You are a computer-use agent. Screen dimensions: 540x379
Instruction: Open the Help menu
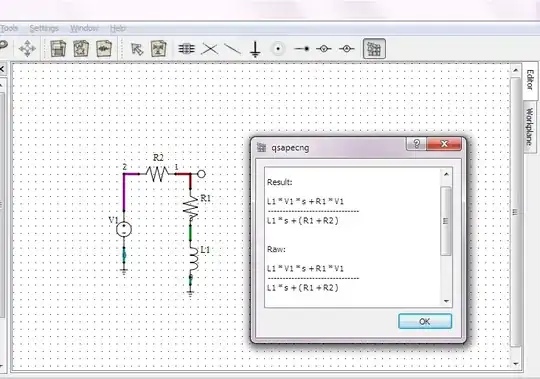118,28
